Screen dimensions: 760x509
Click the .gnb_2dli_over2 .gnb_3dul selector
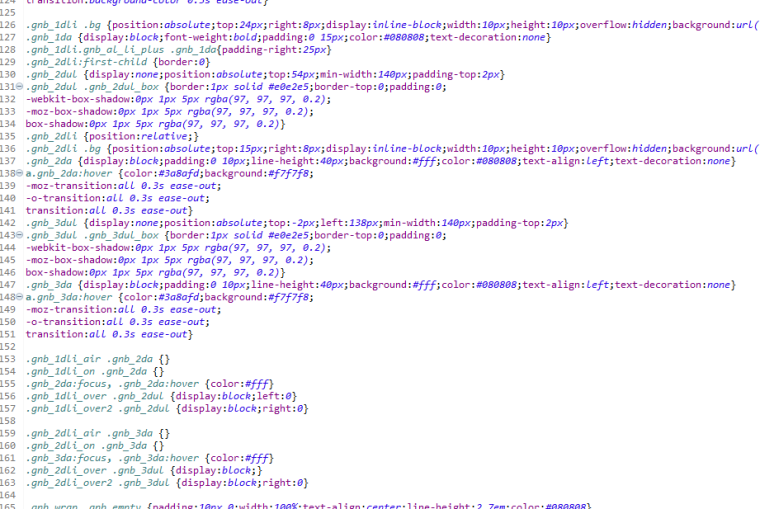(97, 483)
